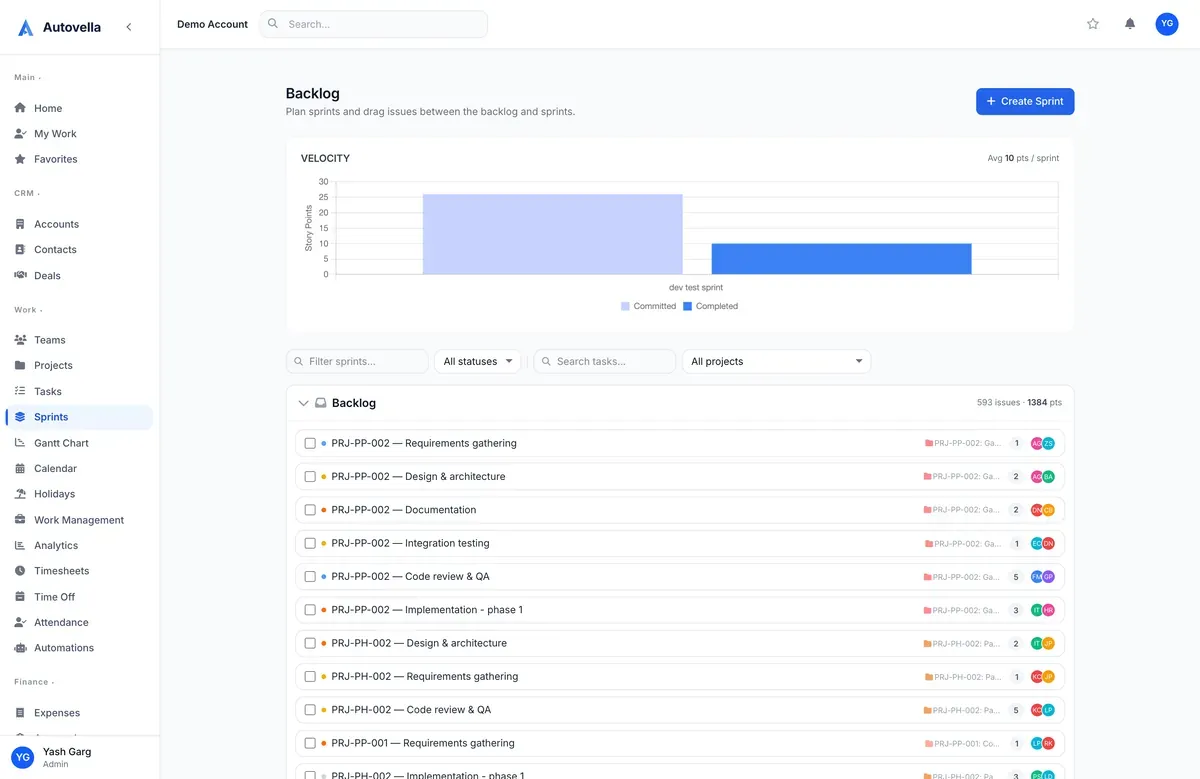1200x779 pixels.
Task: Open the YG user avatar in header
Action: pos(1167,24)
